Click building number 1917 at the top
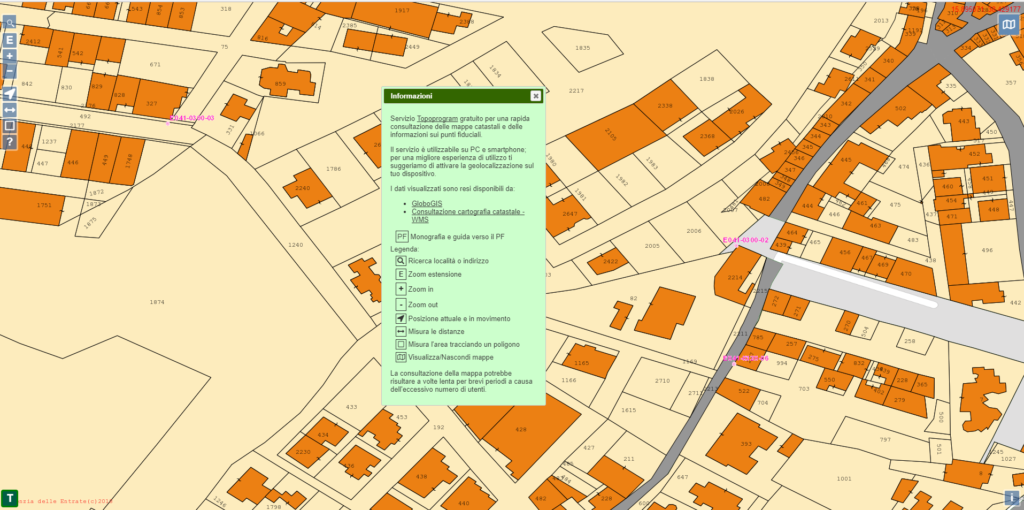Viewport: 1024px width, 510px height. coord(402,10)
